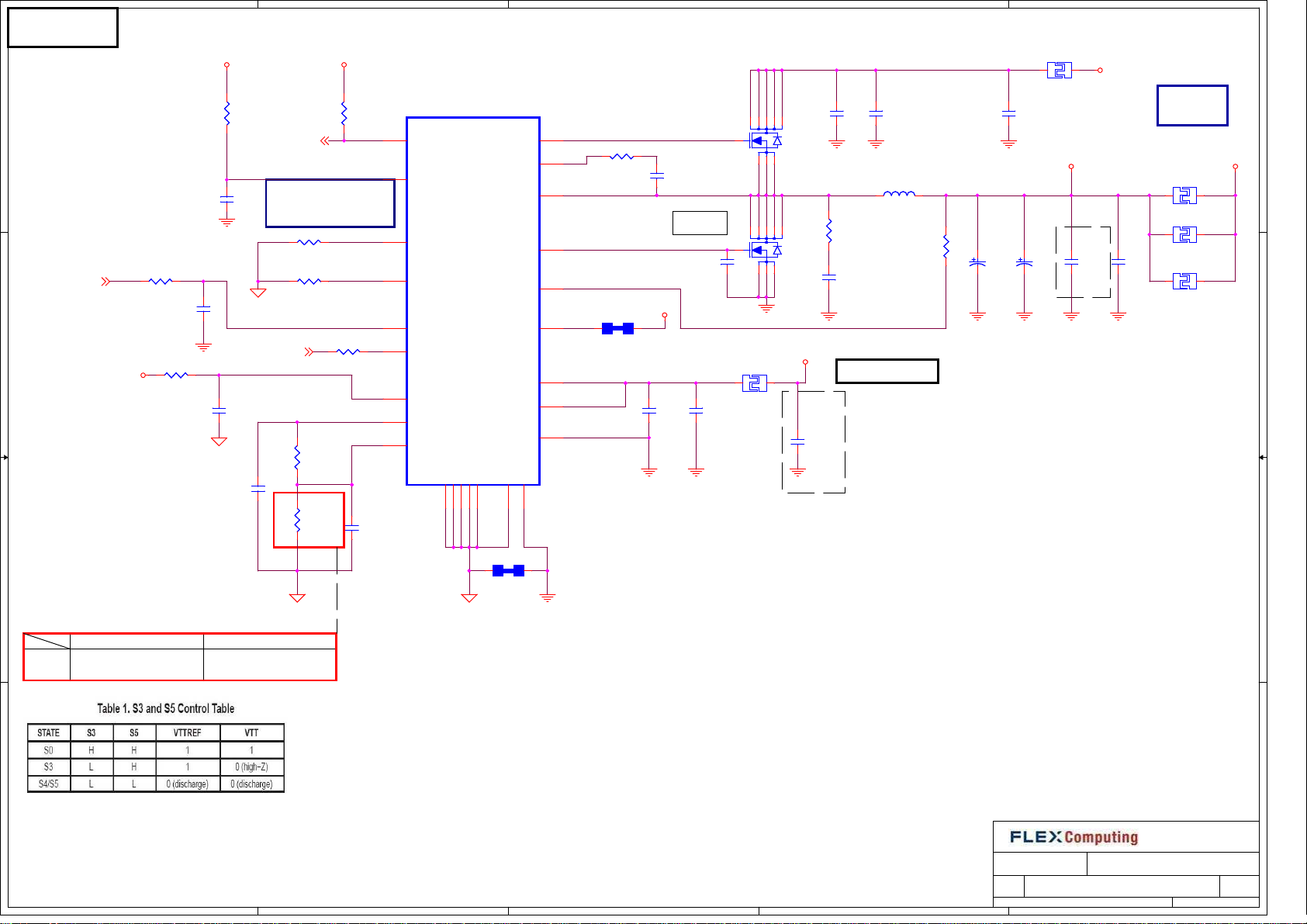Click '1' in S0 row, VTT column
Image resolution: width=1307 pixels, height=924 pixels.
(252, 750)
